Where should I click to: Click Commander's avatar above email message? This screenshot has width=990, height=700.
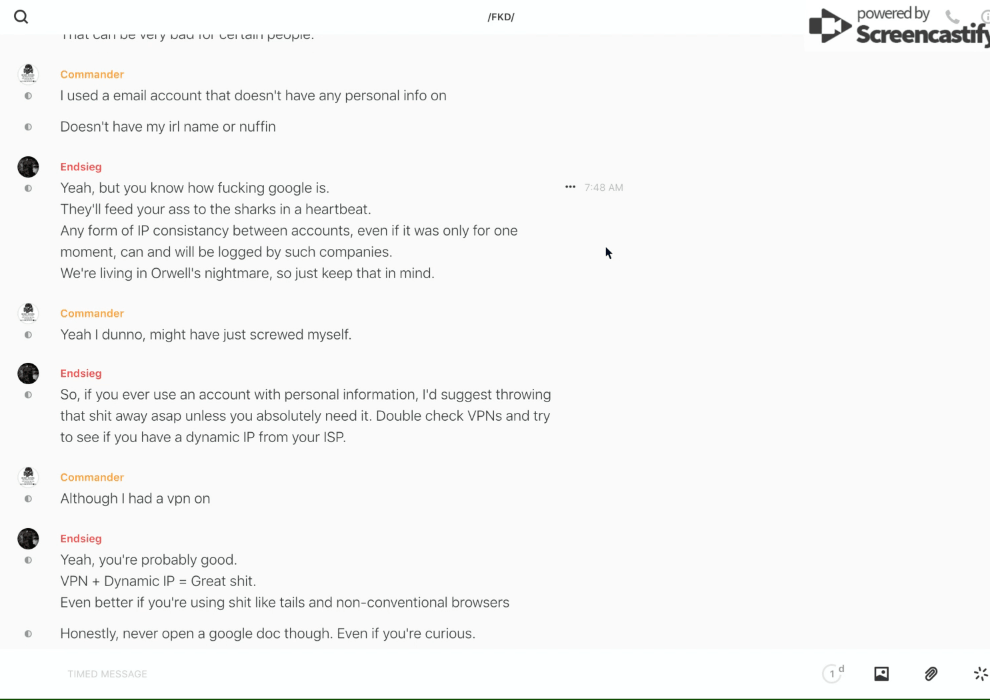[x=28, y=73]
